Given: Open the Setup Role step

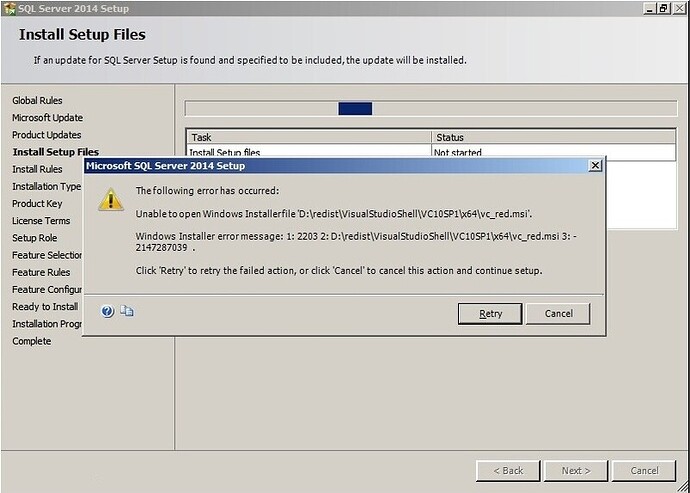Looking at the screenshot, I should (x=35, y=238).
